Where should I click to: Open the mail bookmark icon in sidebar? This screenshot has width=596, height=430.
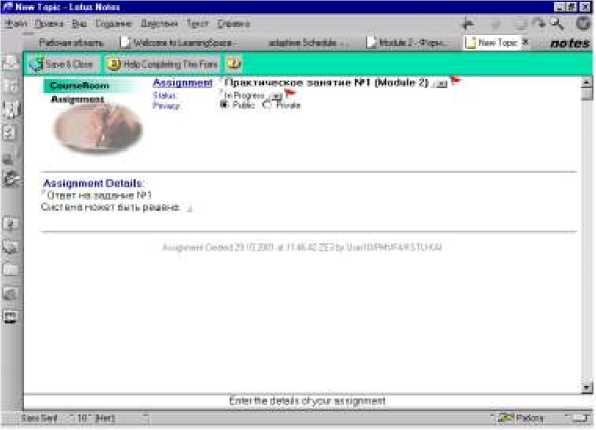click(10, 63)
